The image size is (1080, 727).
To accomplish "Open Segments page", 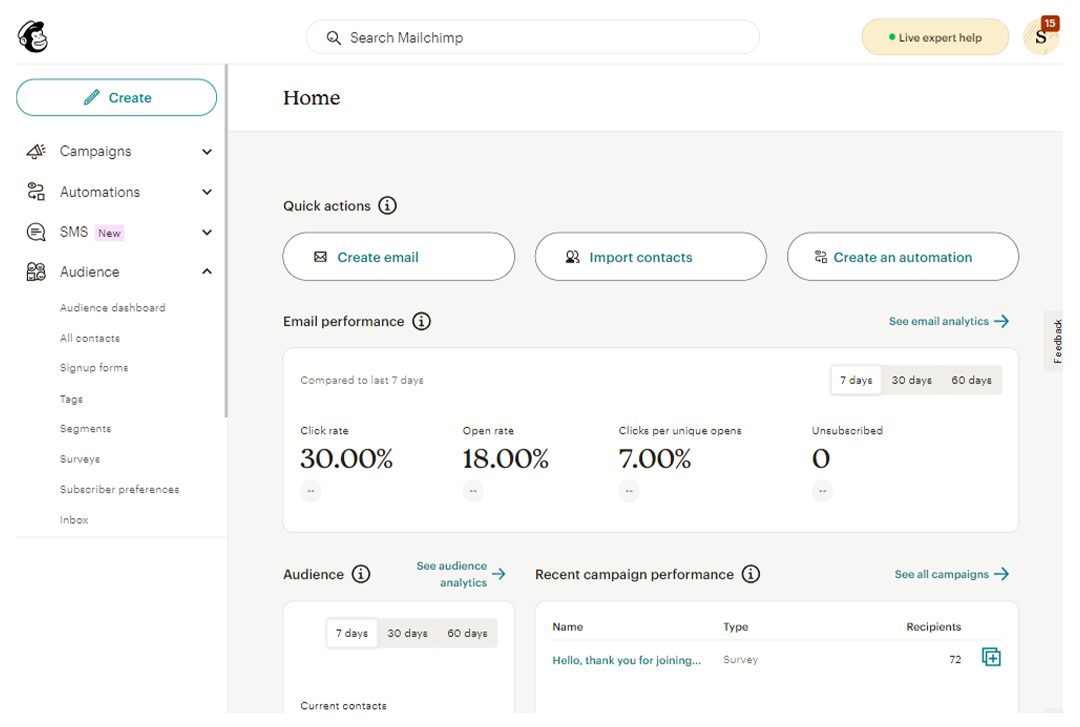I will coord(85,429).
